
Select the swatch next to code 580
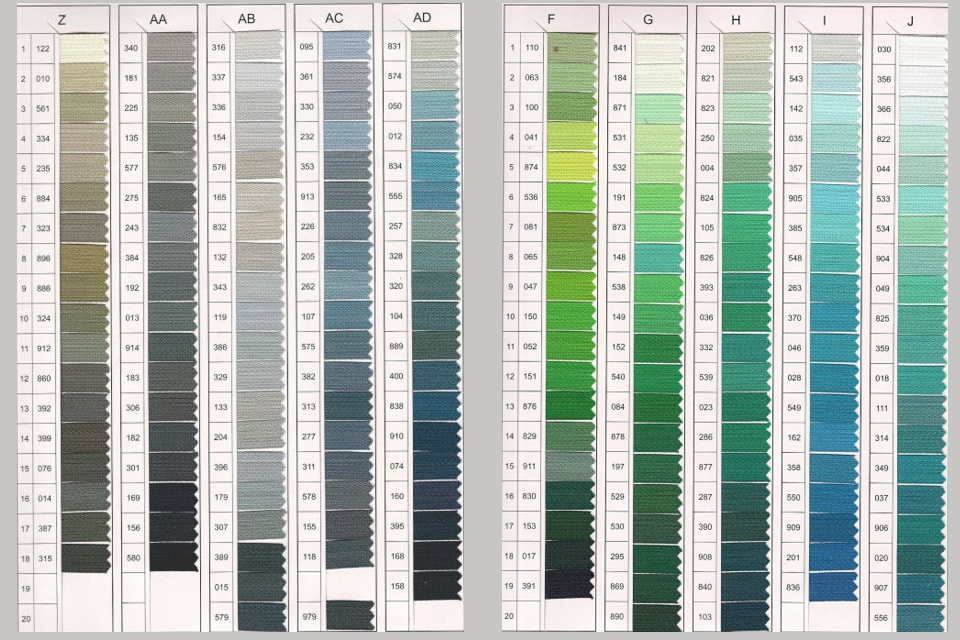[174, 557]
